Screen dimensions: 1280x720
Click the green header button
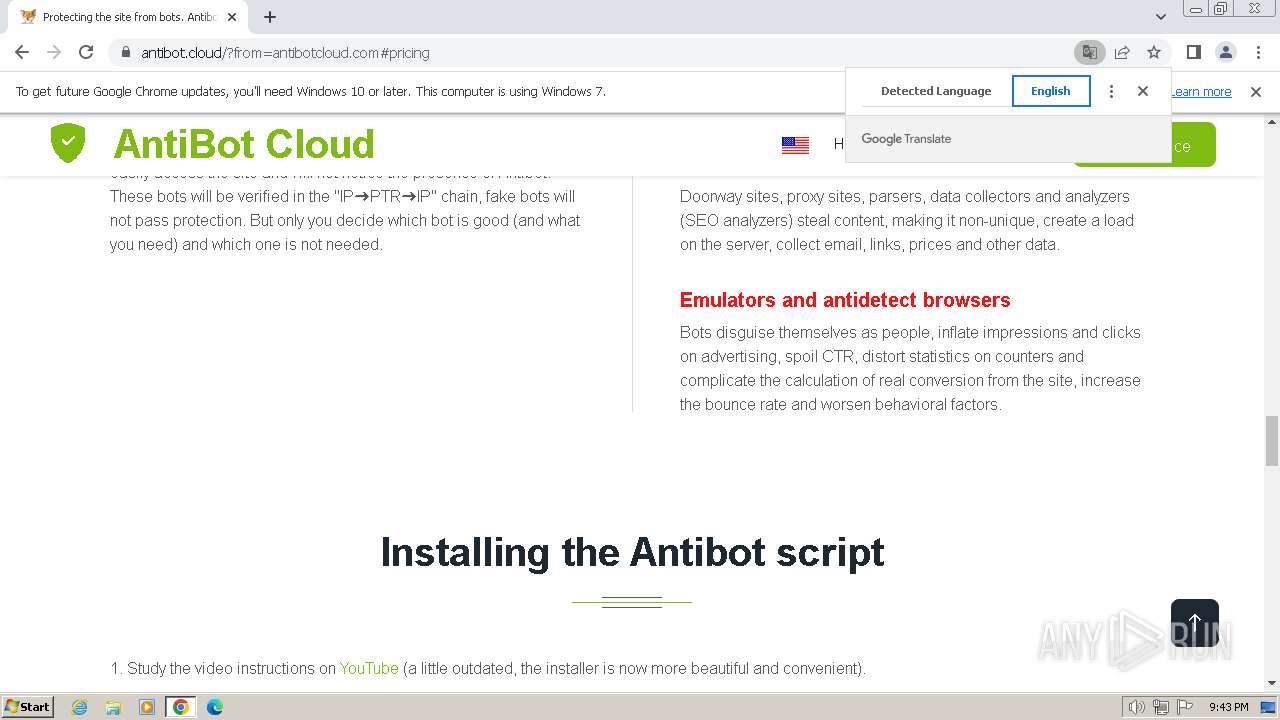pos(1193,145)
